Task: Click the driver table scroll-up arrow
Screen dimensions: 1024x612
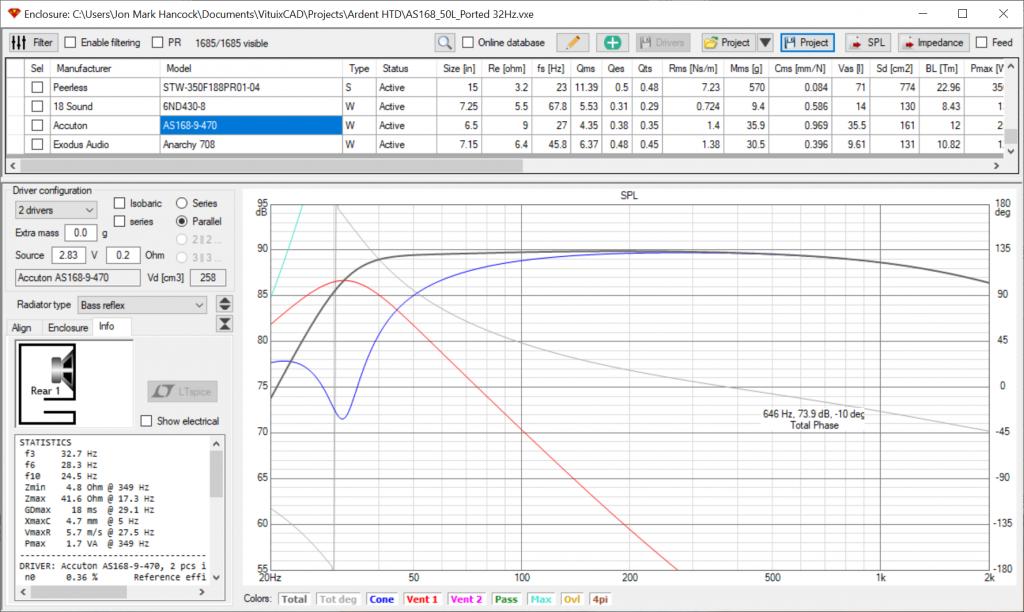Action: (1011, 67)
